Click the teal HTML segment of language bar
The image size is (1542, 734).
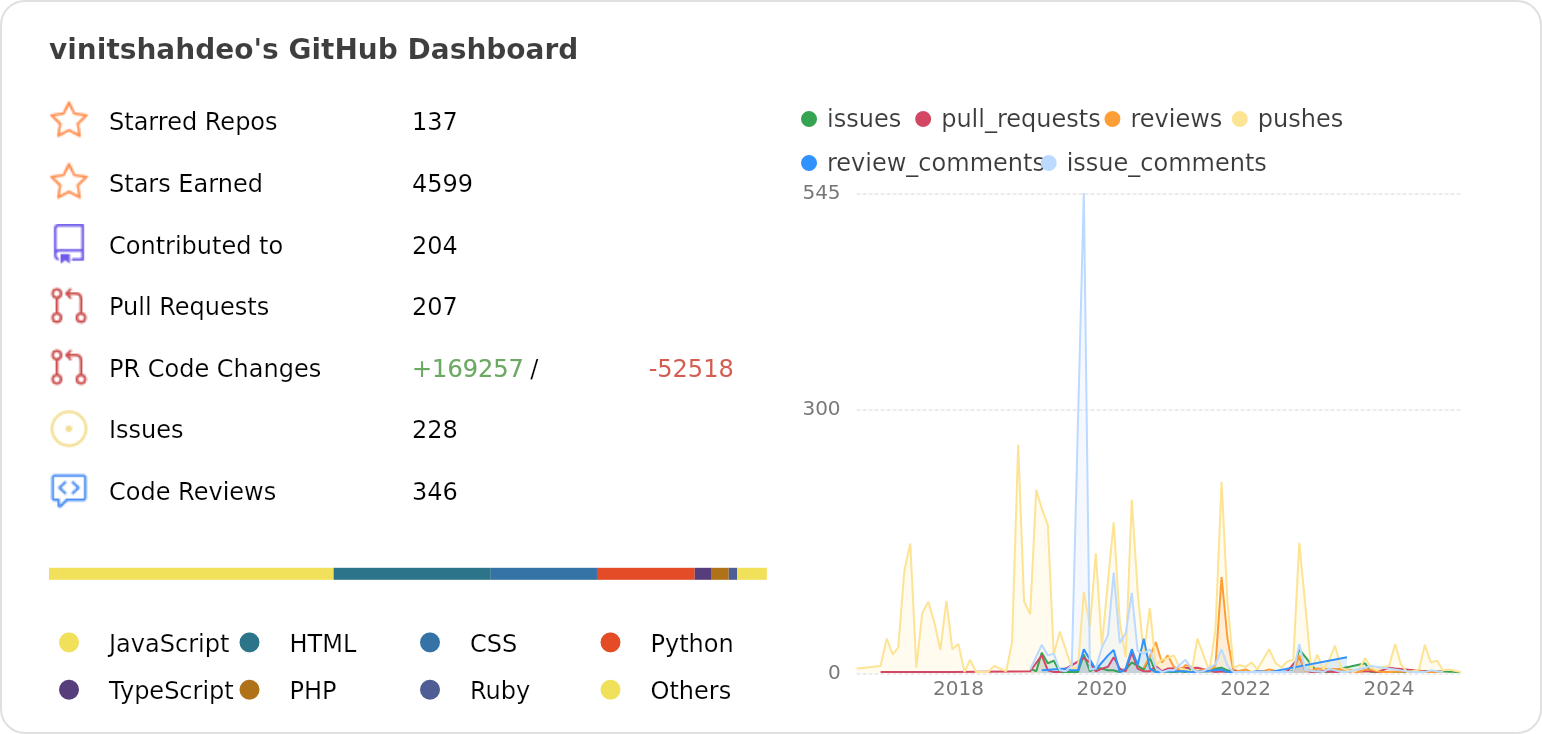(412, 574)
